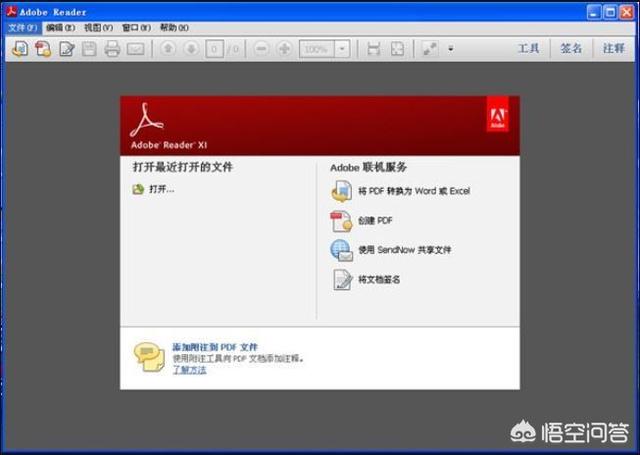Click the sign document toolbar icon
Viewport: 640px width, 455px height.
point(67,49)
